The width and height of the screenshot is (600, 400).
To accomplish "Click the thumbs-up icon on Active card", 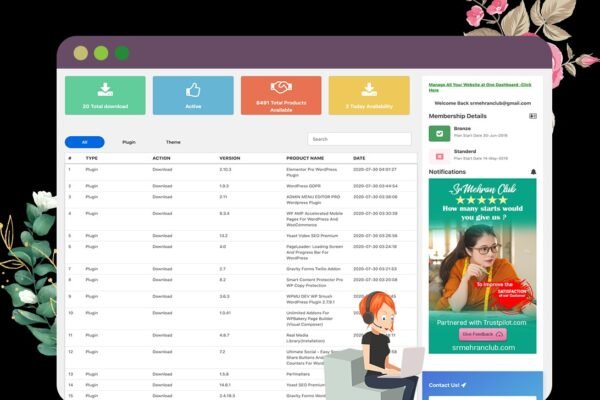I will tap(193, 90).
